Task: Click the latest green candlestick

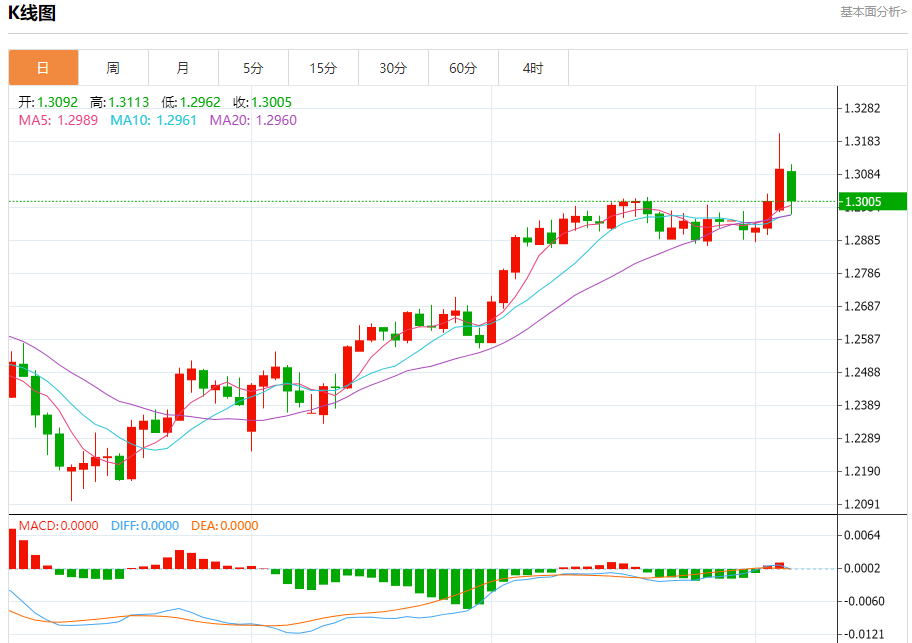Action: tap(792, 187)
